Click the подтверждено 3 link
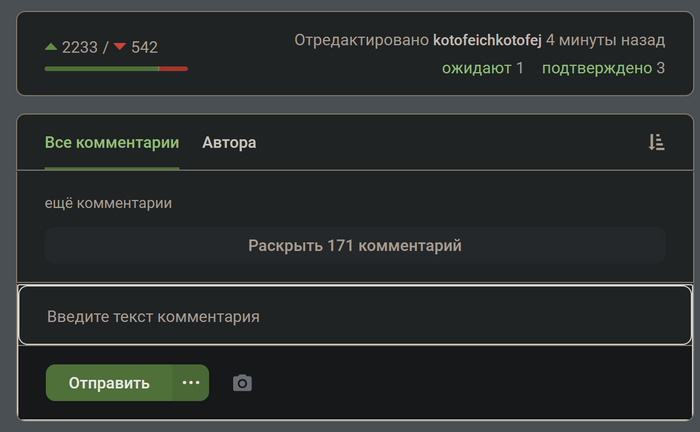 pos(603,68)
